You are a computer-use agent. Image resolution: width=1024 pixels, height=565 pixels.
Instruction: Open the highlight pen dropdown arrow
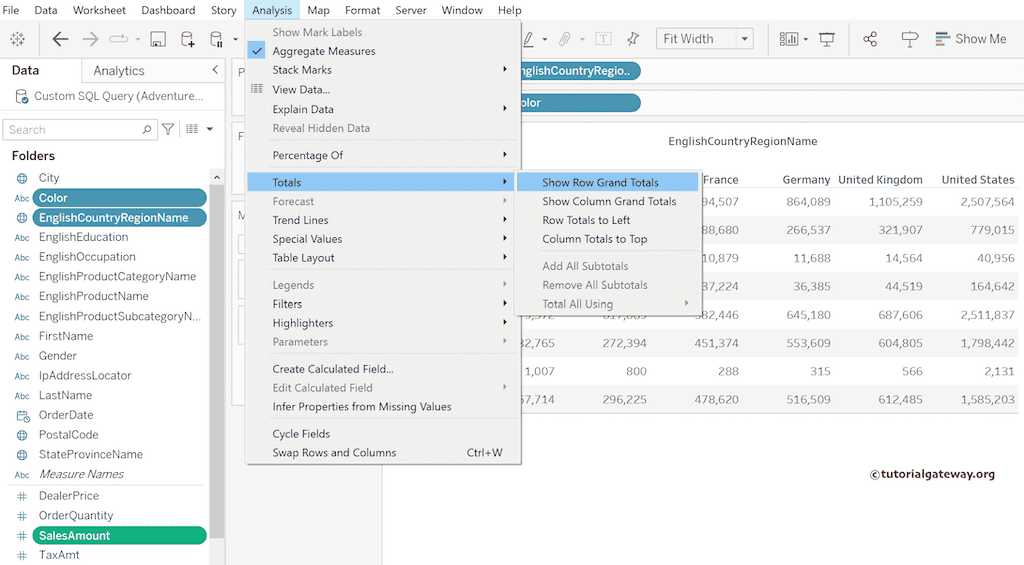tap(545, 40)
